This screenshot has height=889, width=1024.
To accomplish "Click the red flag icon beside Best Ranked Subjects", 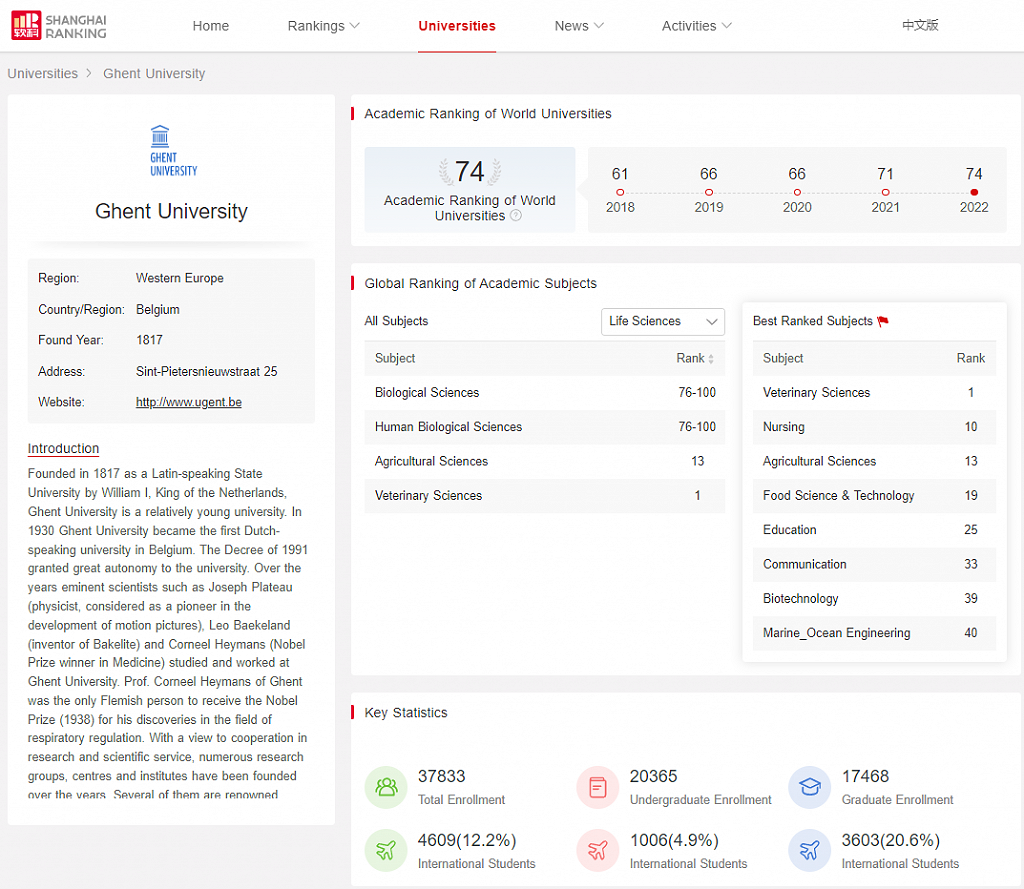I will pos(883,321).
